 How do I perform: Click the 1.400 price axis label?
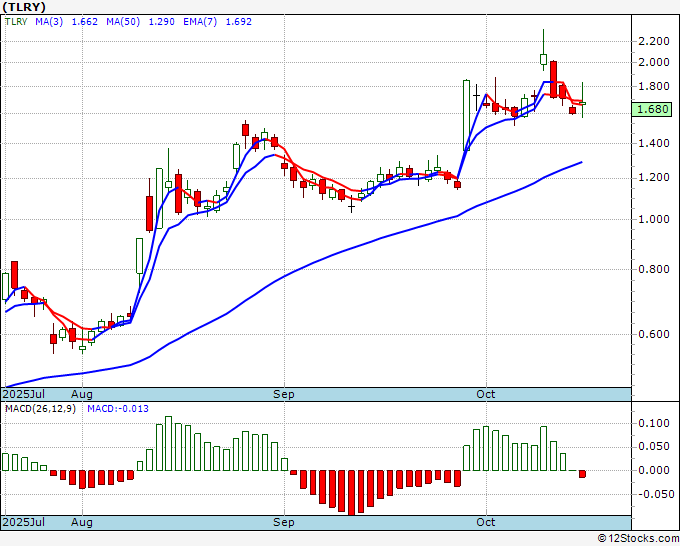click(x=654, y=143)
